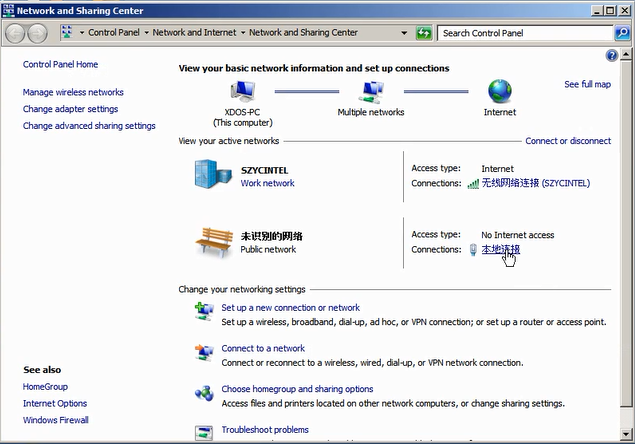This screenshot has height=444, width=635.
Task: Click the Connect to a network icon
Action: click(x=204, y=352)
